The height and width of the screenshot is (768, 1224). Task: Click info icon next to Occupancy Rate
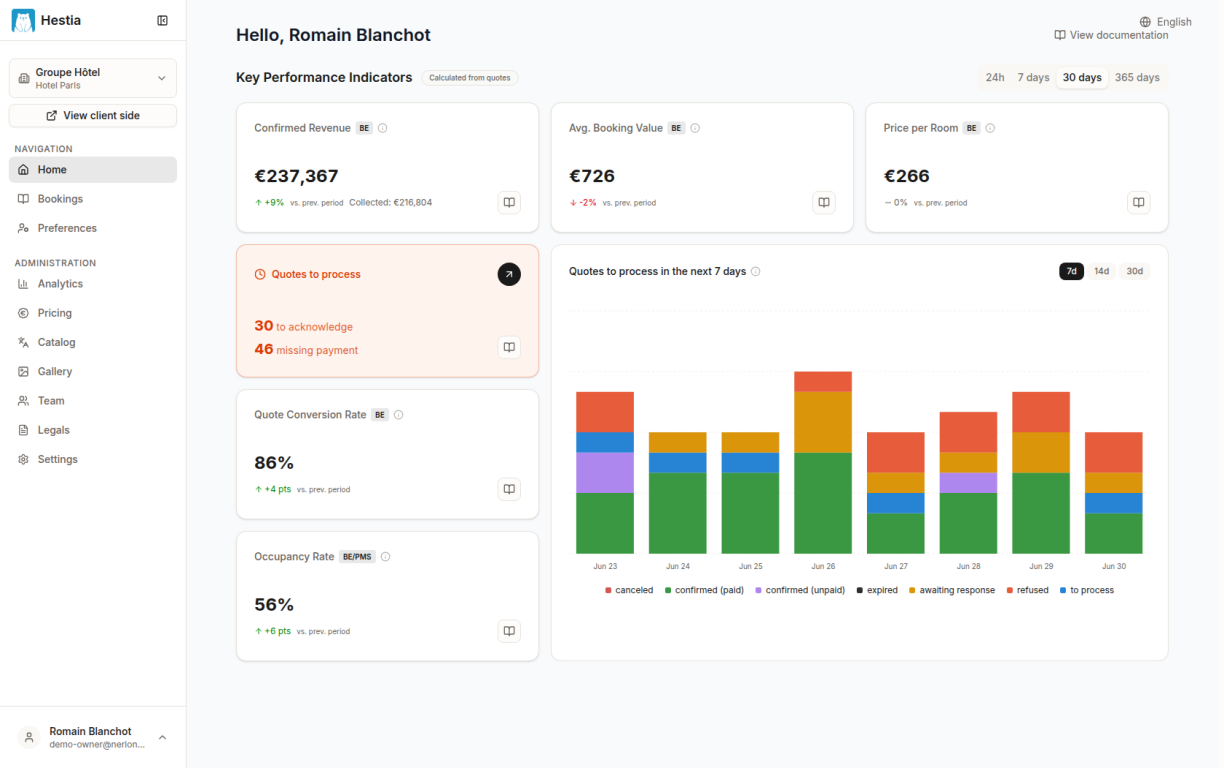pos(385,557)
